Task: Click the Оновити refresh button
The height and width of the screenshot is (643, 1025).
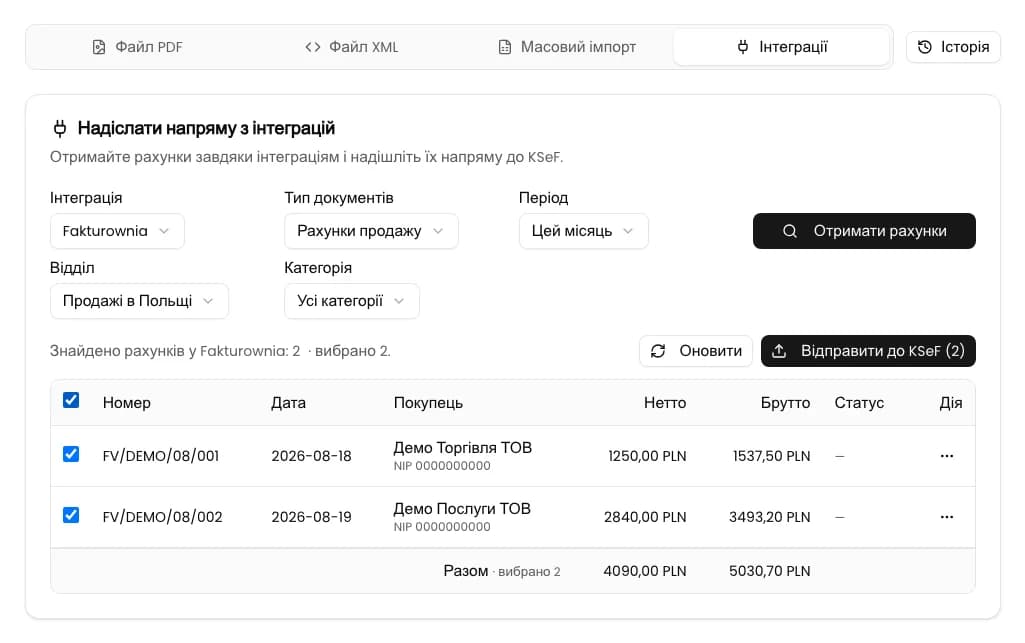Action: coord(696,351)
